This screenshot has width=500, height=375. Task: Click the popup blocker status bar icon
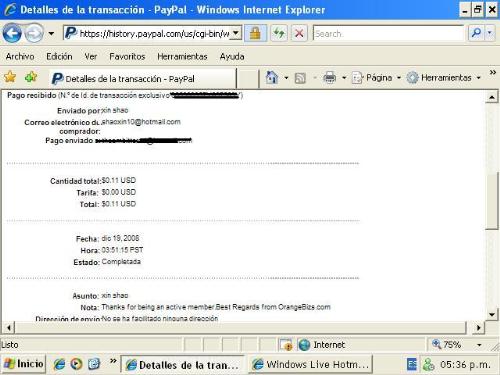(x=286, y=345)
